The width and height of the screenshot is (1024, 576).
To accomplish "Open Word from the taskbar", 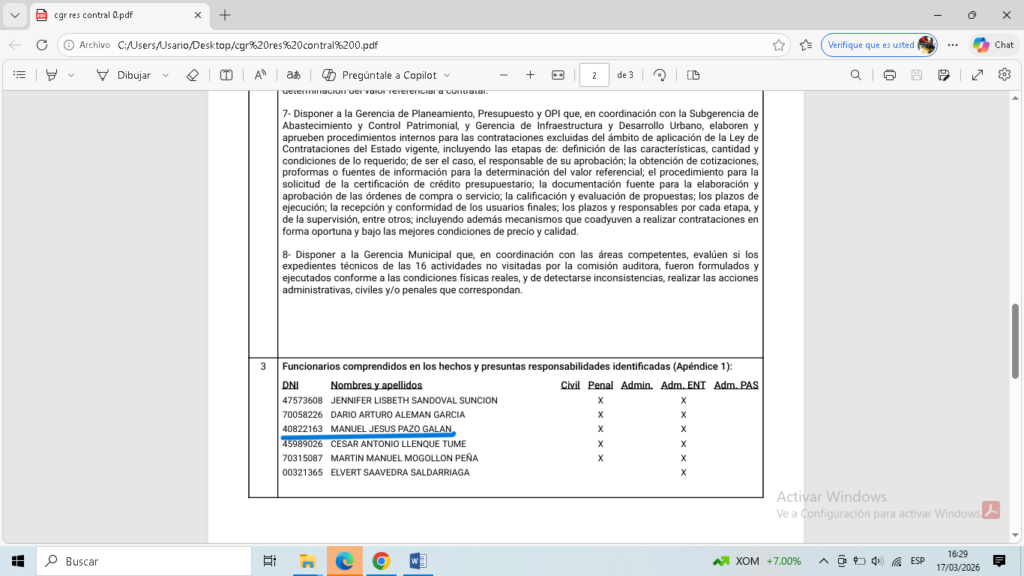I will (418, 561).
